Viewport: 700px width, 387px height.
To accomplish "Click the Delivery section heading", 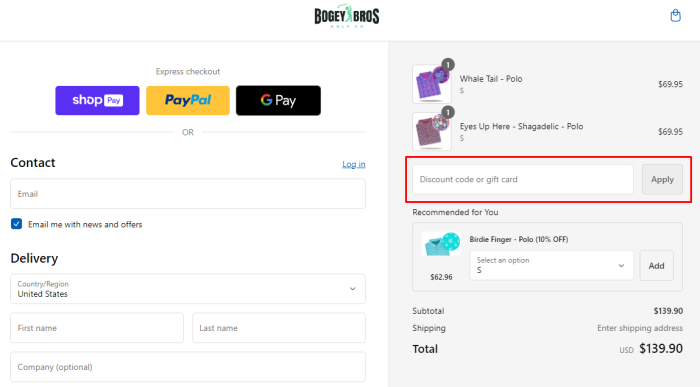I will pyautogui.click(x=34, y=258).
